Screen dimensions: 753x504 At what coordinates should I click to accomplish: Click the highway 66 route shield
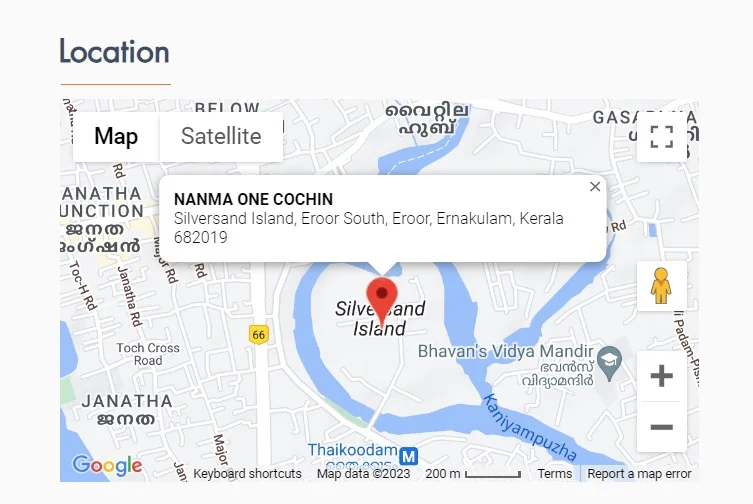259,334
